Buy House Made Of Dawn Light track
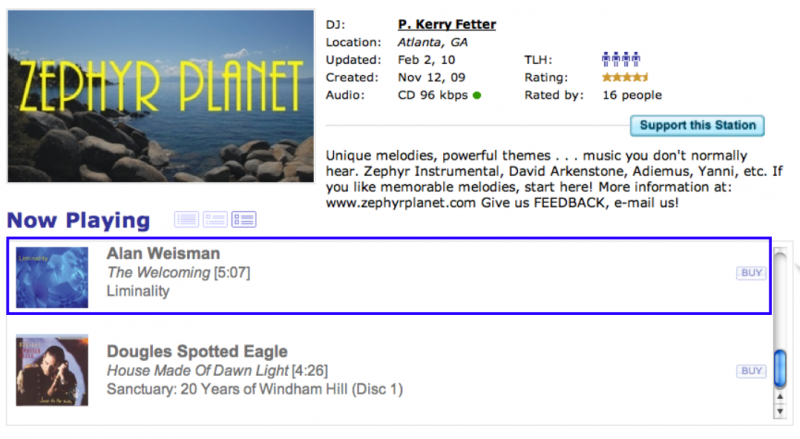This screenshot has width=800, height=439. point(750,371)
